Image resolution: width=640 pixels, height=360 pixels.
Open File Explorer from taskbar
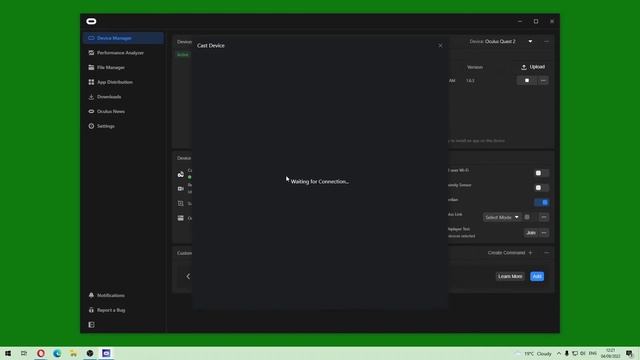point(73,353)
